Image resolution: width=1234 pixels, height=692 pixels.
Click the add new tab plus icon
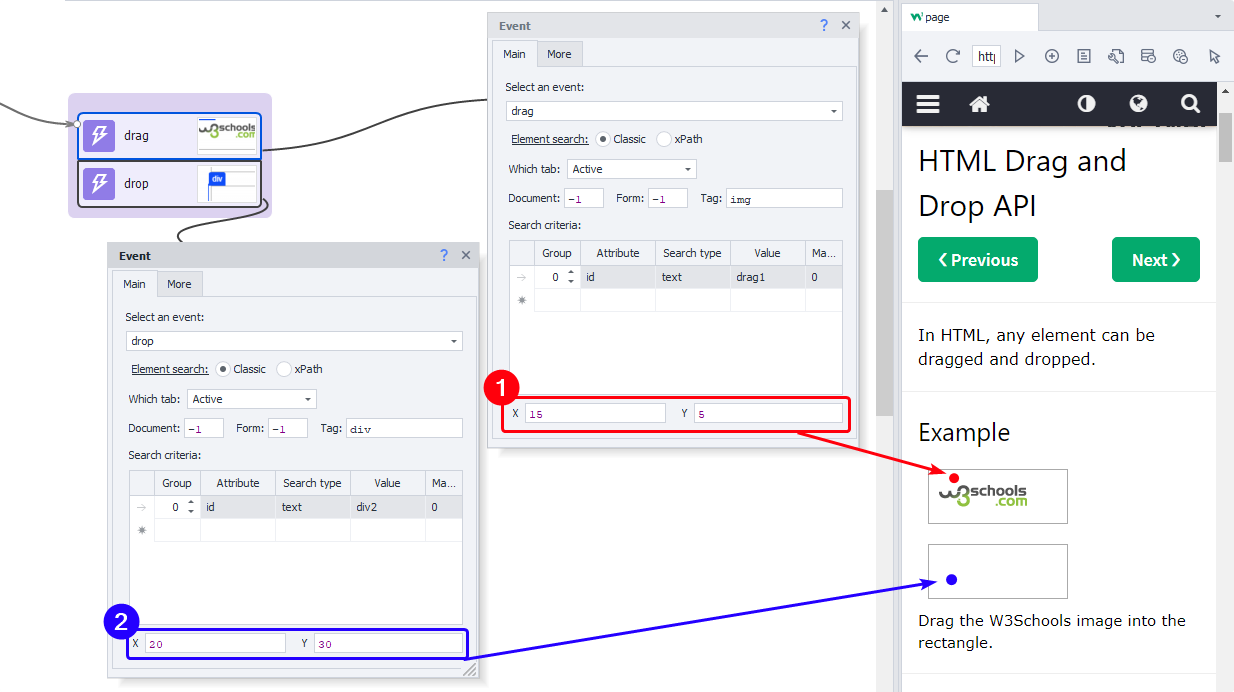[1052, 57]
